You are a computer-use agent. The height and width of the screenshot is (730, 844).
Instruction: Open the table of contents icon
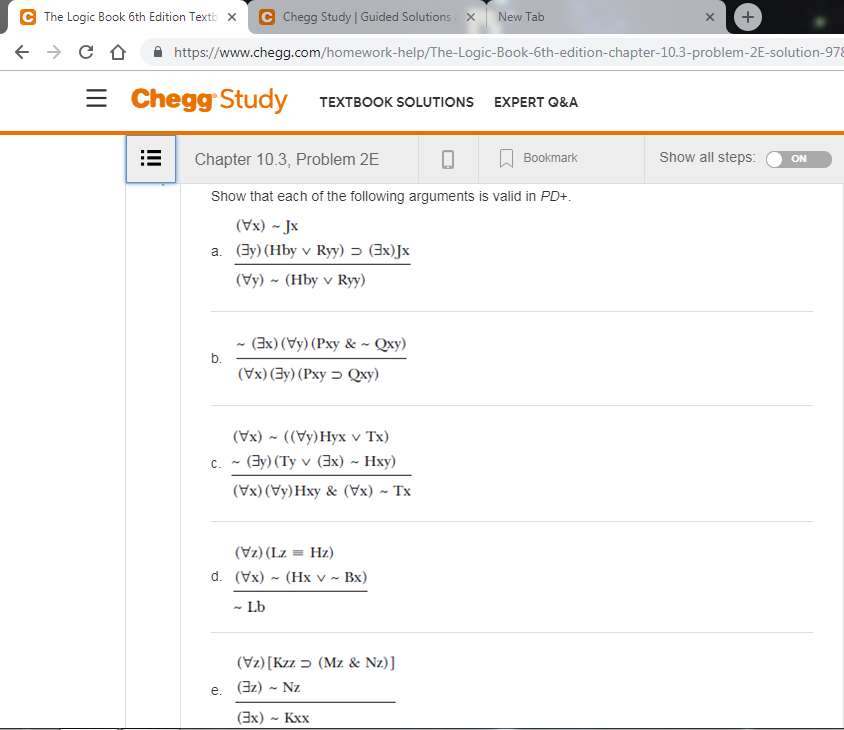coord(150,158)
